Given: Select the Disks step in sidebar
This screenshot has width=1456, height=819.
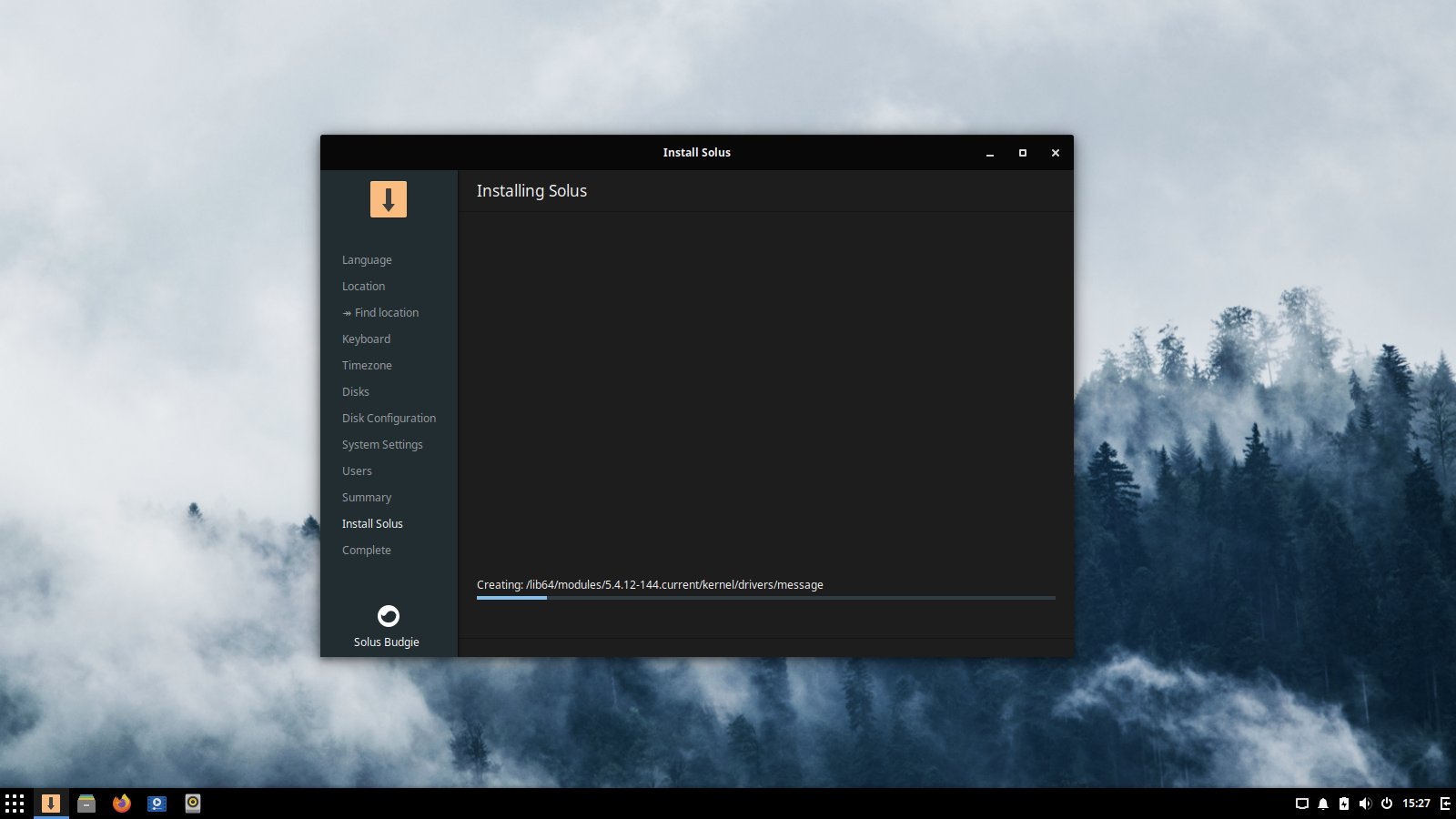Looking at the screenshot, I should pos(356,392).
